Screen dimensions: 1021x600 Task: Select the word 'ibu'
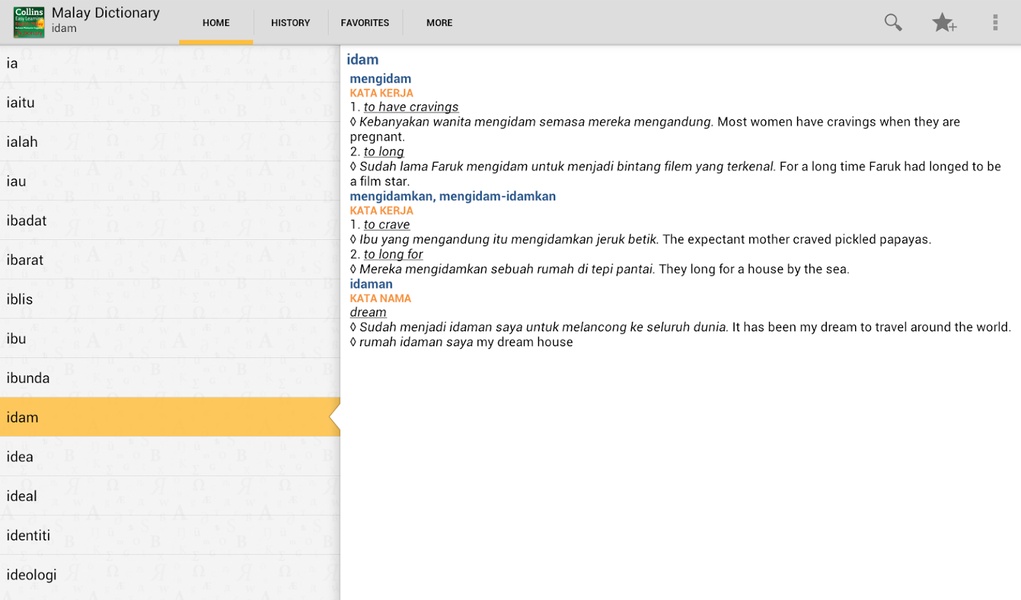pos(170,338)
